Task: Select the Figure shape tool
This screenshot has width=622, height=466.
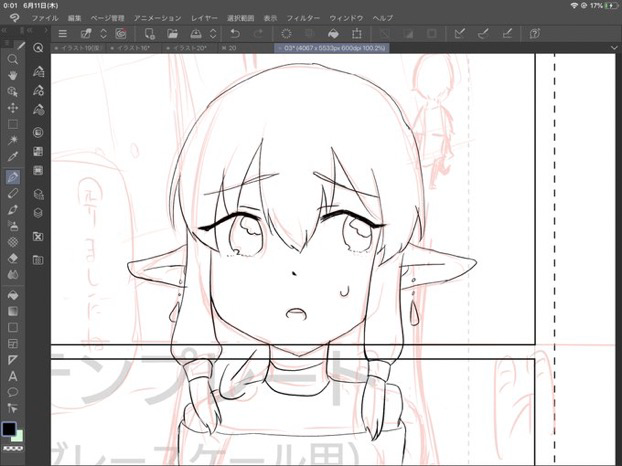Action: click(x=13, y=328)
